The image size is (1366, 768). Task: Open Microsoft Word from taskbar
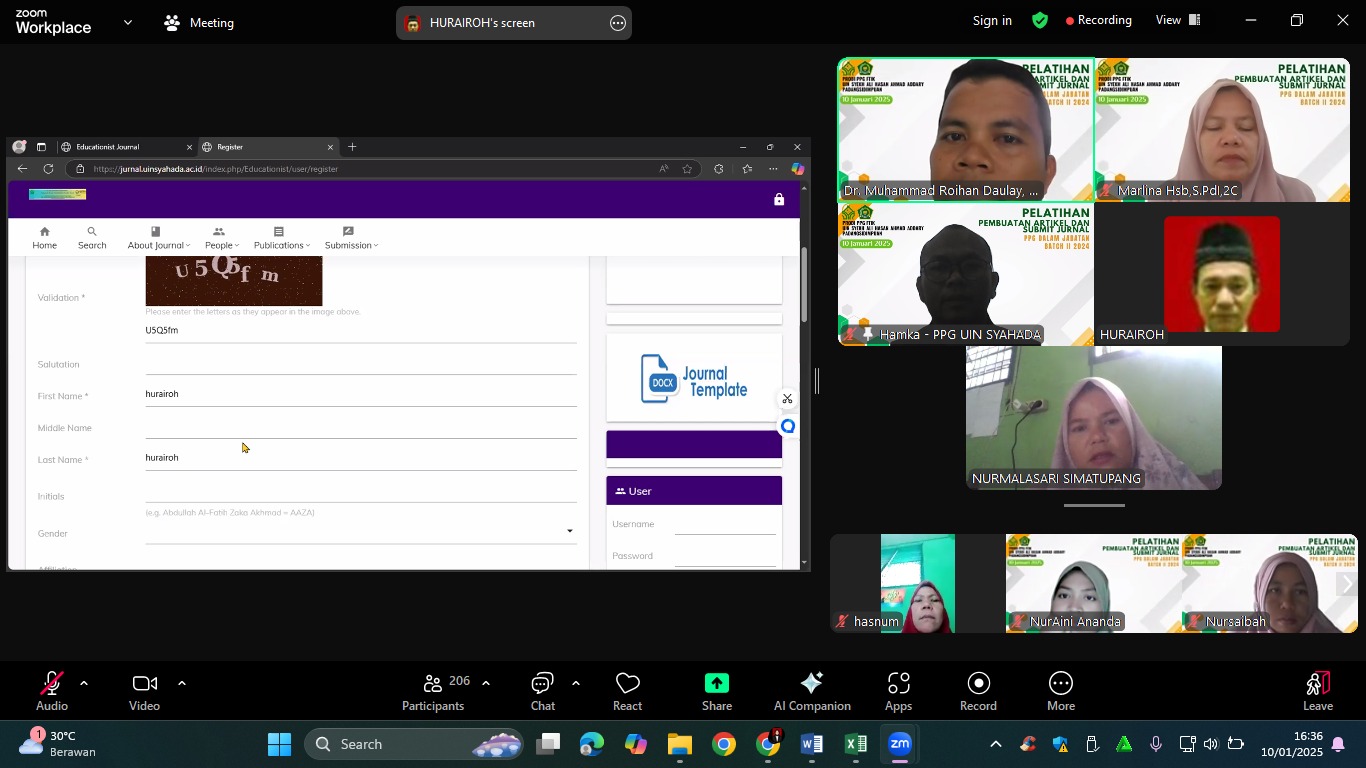812,744
